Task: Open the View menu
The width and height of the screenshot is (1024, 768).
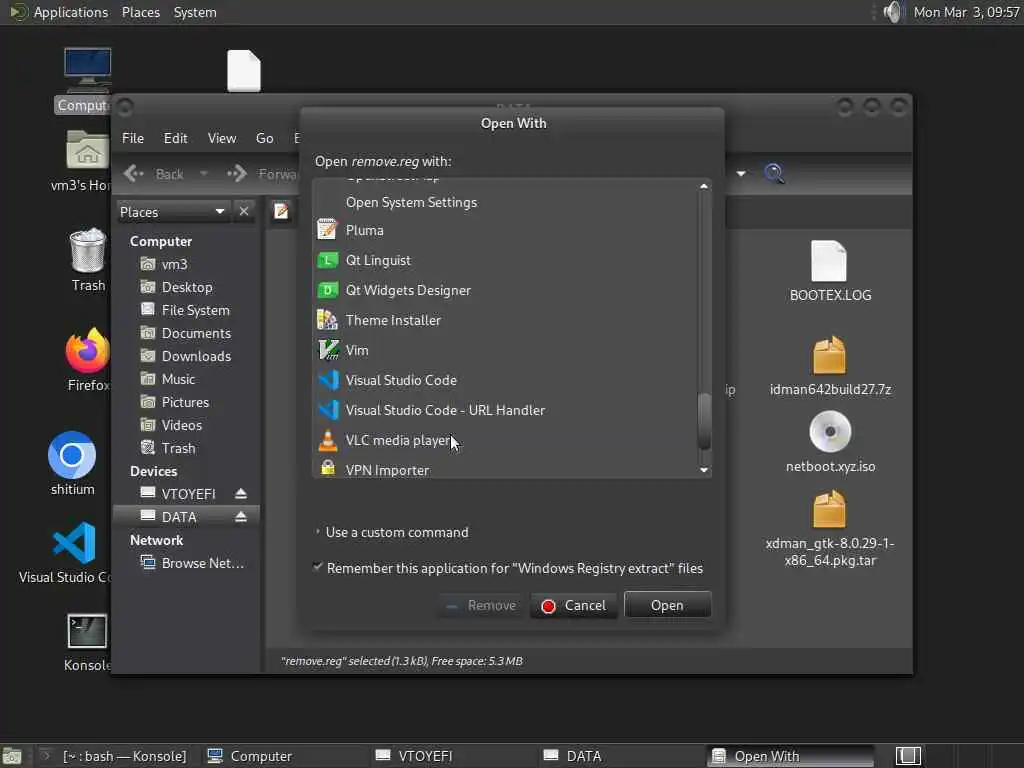Action: pos(221,138)
